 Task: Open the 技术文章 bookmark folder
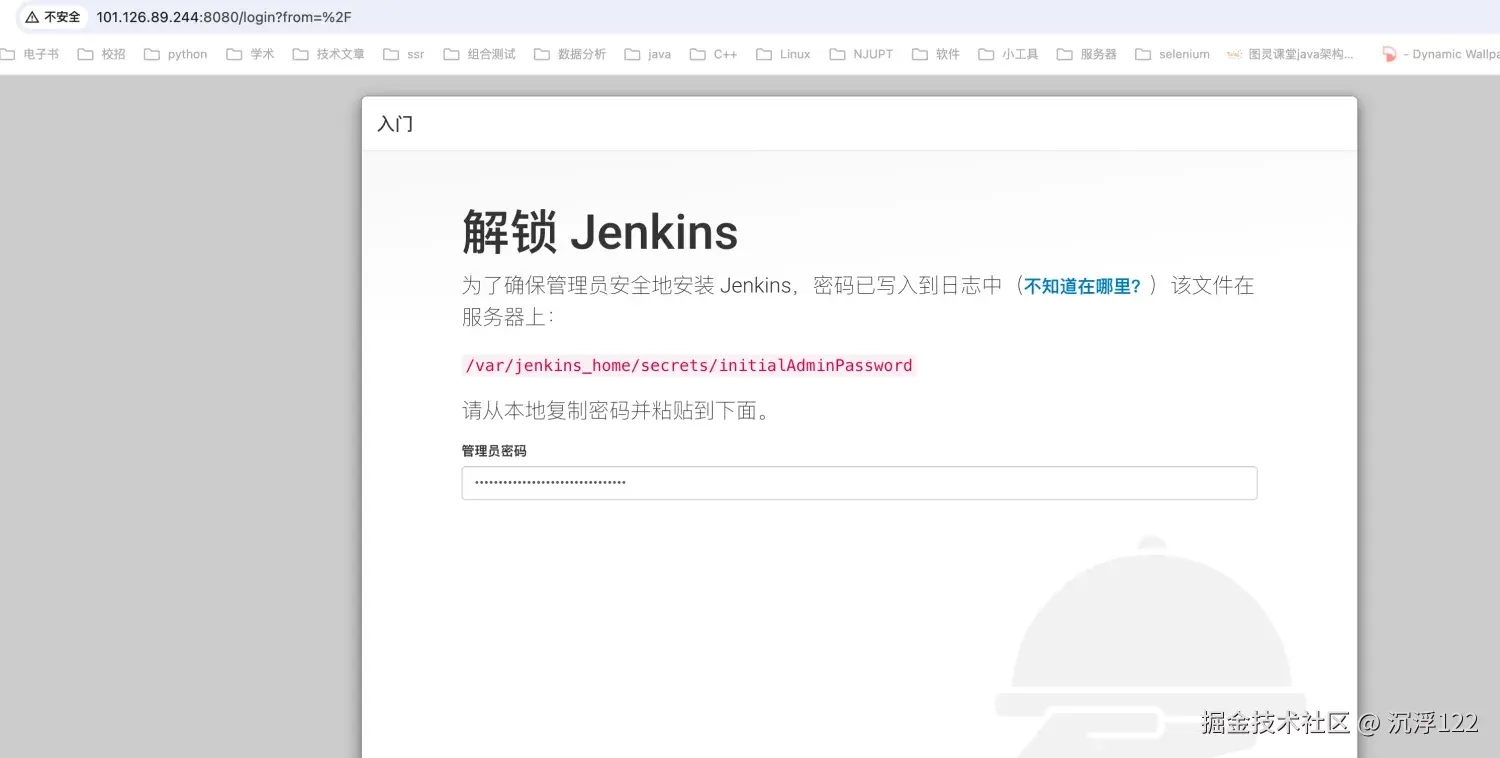pyautogui.click(x=329, y=54)
